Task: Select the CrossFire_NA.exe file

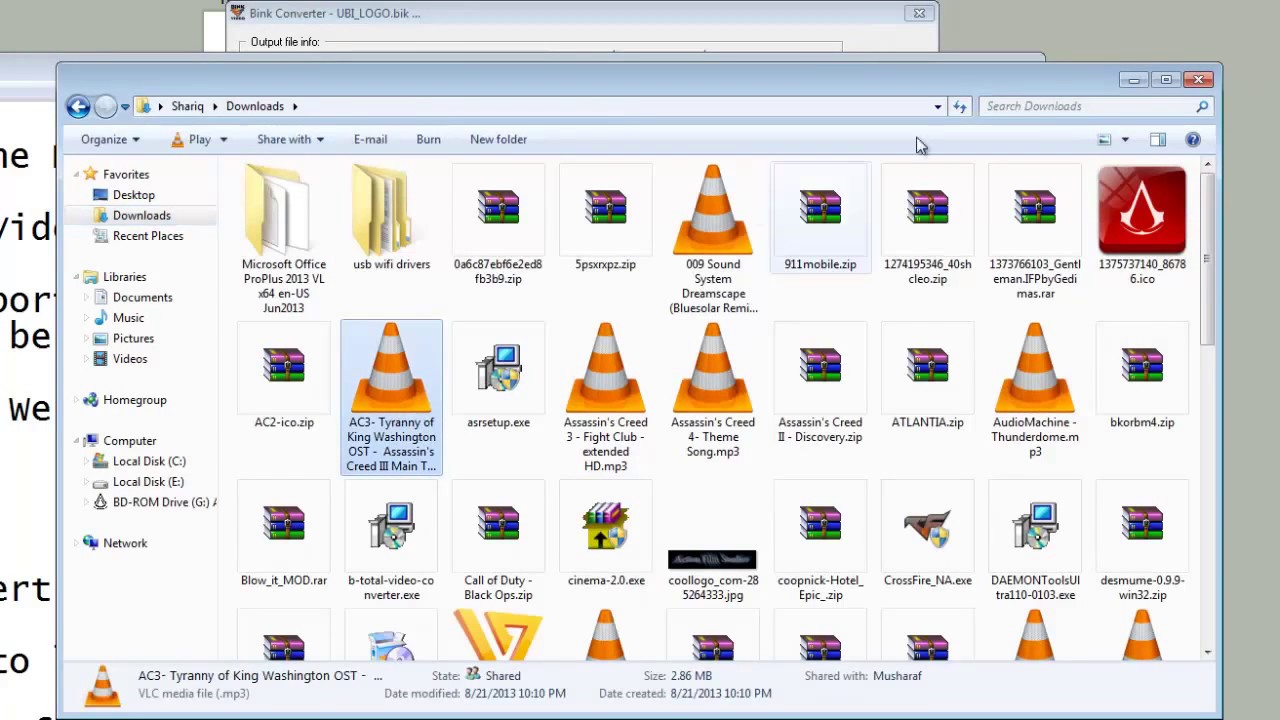Action: click(927, 534)
